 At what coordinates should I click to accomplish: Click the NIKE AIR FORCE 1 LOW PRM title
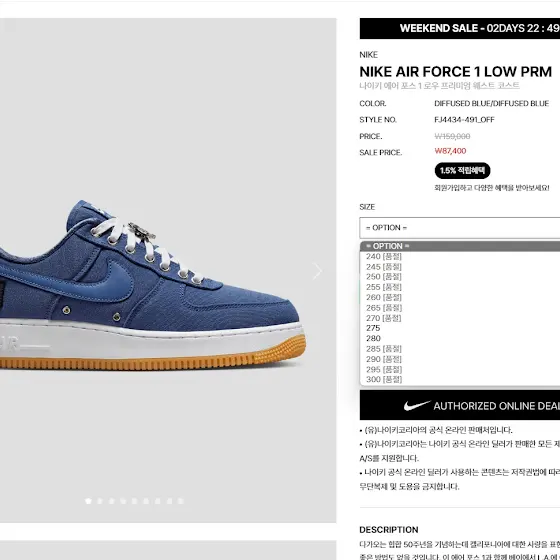click(455, 72)
